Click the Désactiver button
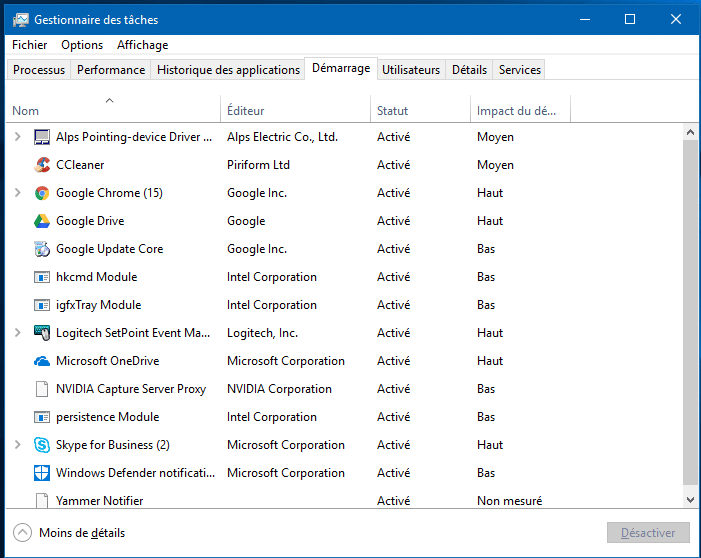 [x=647, y=533]
